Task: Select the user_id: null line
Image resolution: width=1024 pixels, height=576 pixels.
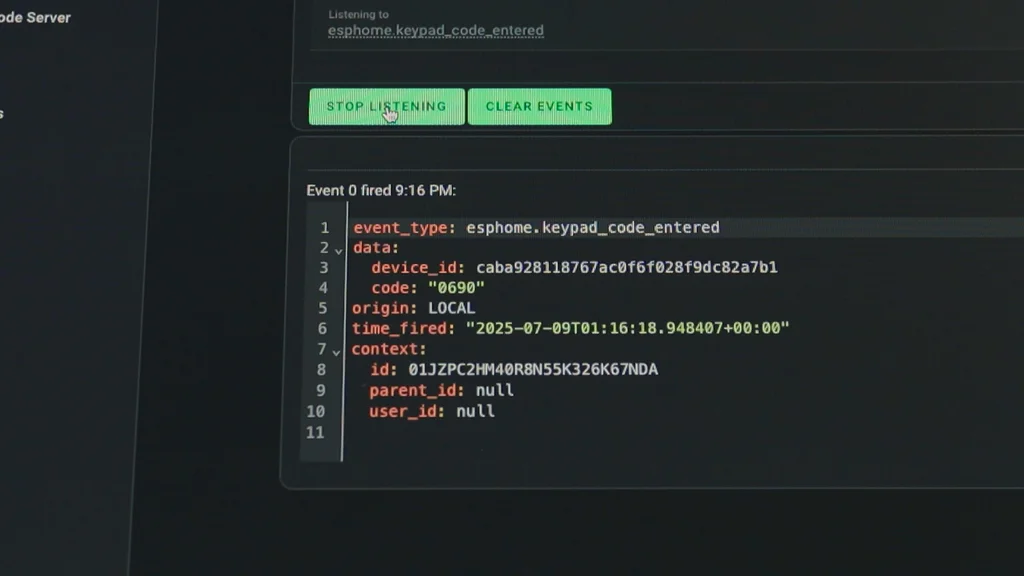Action: tap(432, 411)
